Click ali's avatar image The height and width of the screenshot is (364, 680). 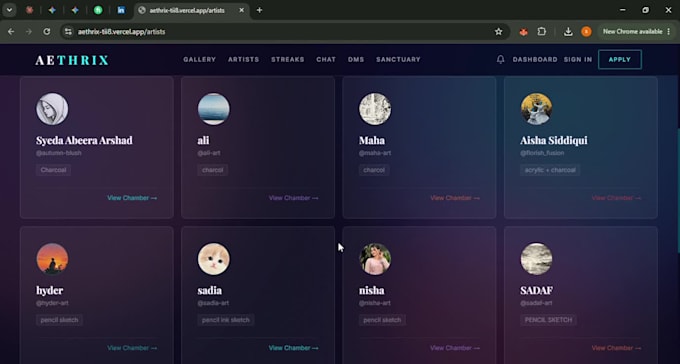point(213,109)
